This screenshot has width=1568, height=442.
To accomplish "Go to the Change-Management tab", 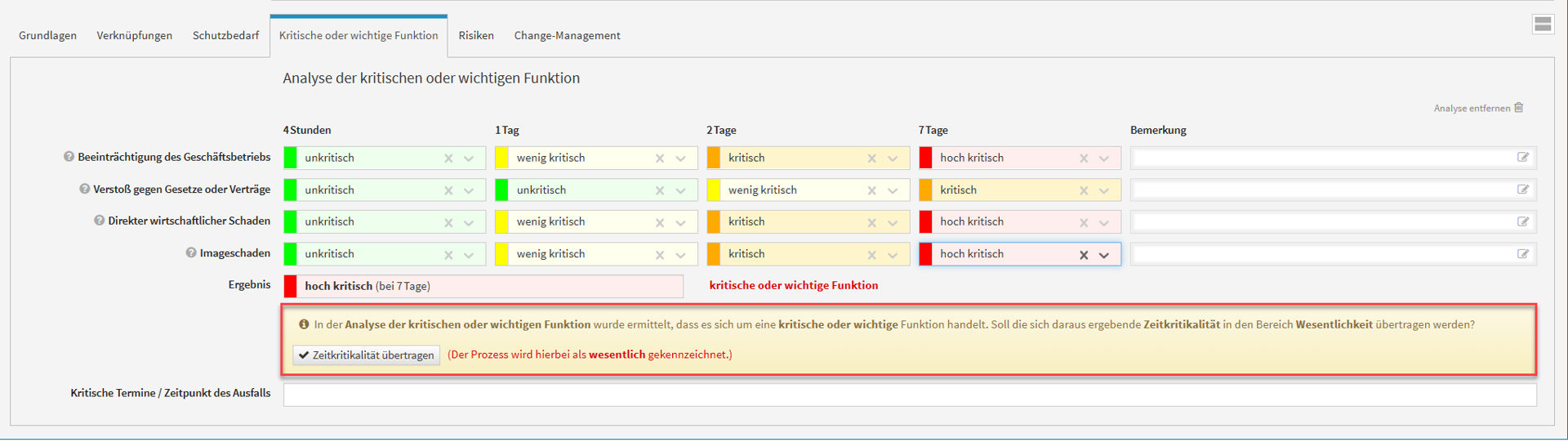I will pos(567,35).
